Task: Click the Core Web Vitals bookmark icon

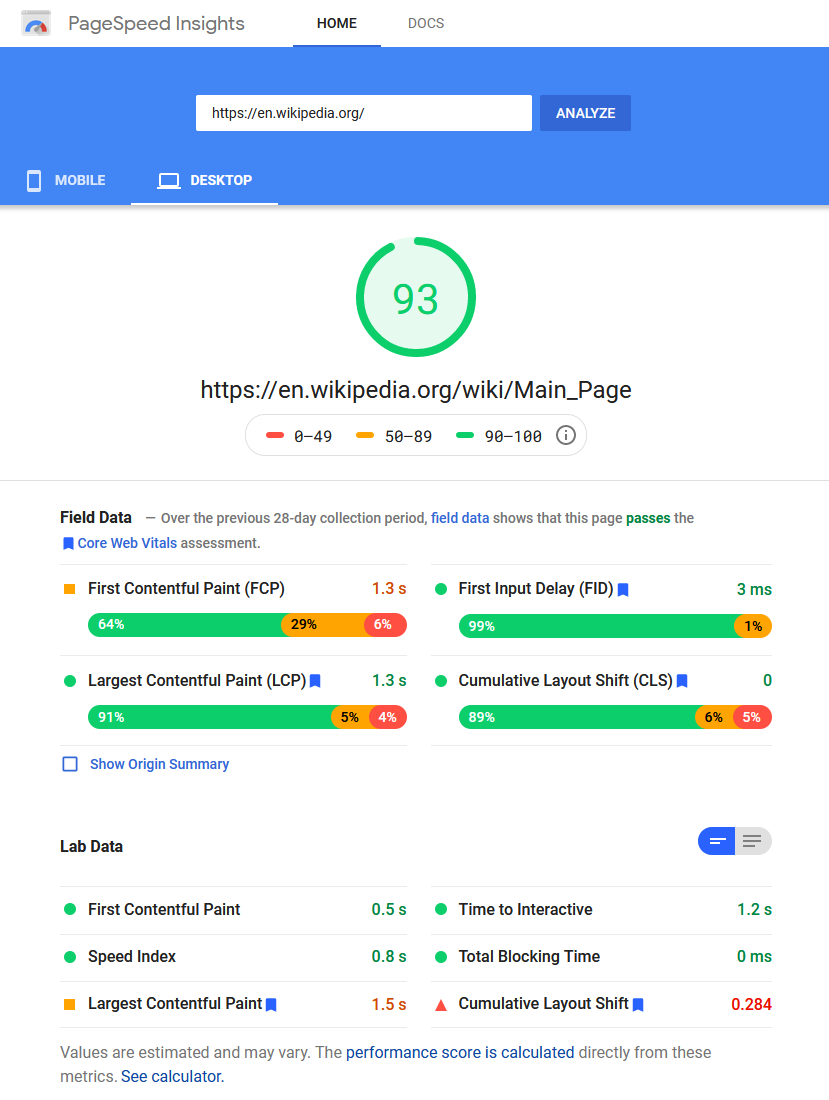Action: (x=68, y=544)
